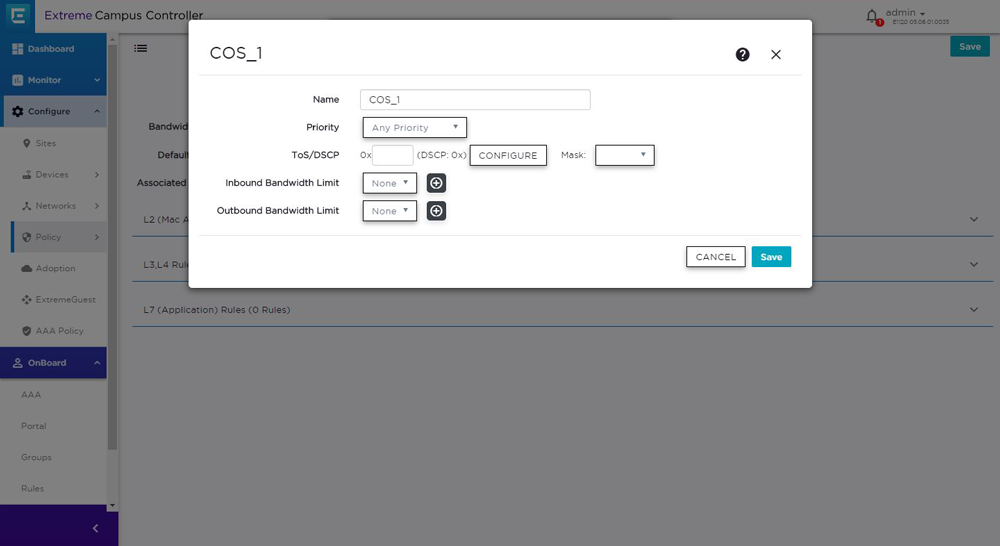Click the CONFIGURE button for ToS/DSCP
The width and height of the screenshot is (1000, 546).
[508, 156]
